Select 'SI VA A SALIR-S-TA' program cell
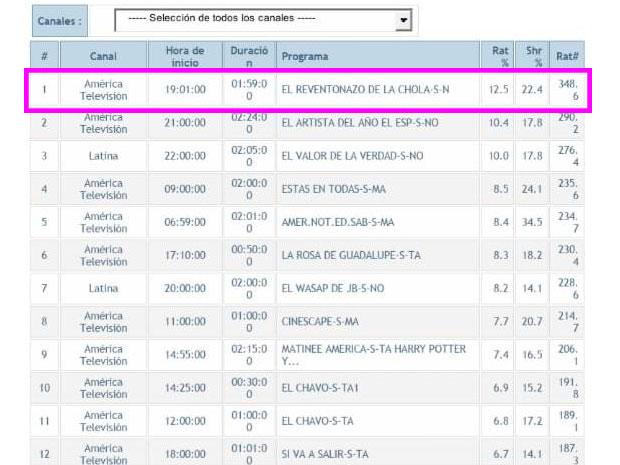This screenshot has height=465, width=620. (x=325, y=454)
